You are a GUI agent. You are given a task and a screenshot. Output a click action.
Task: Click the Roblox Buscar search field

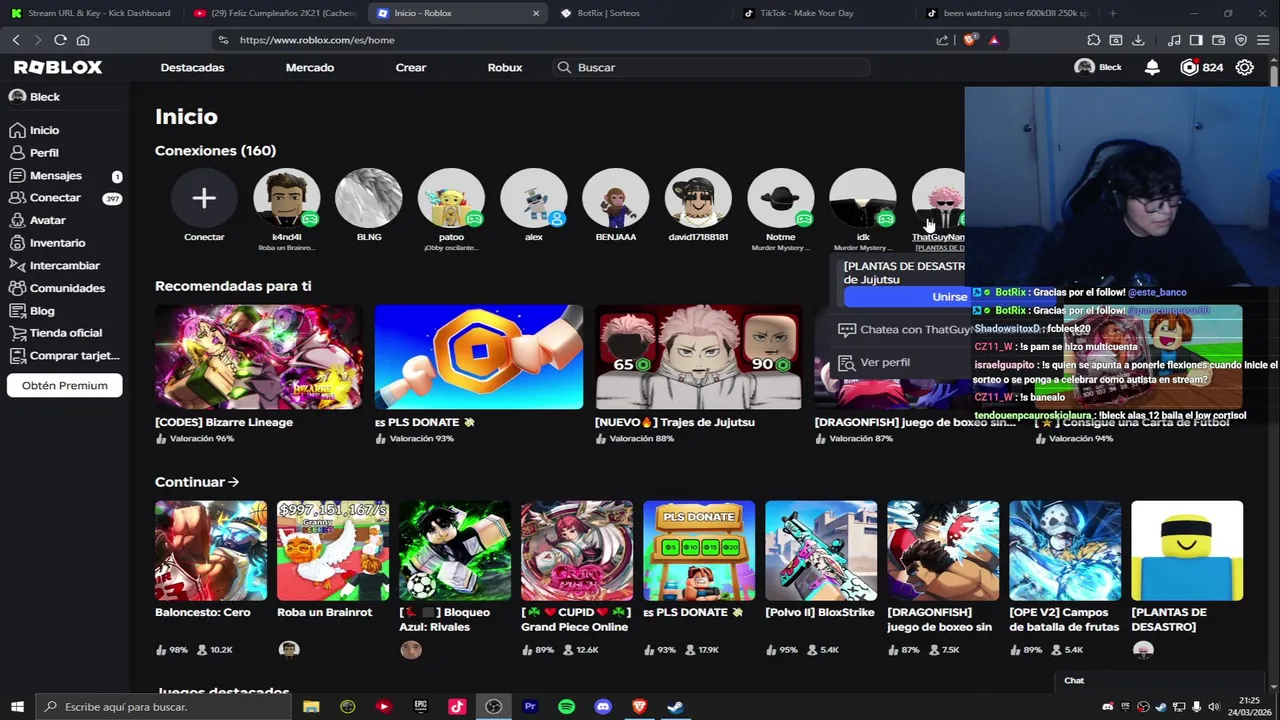[712, 67]
